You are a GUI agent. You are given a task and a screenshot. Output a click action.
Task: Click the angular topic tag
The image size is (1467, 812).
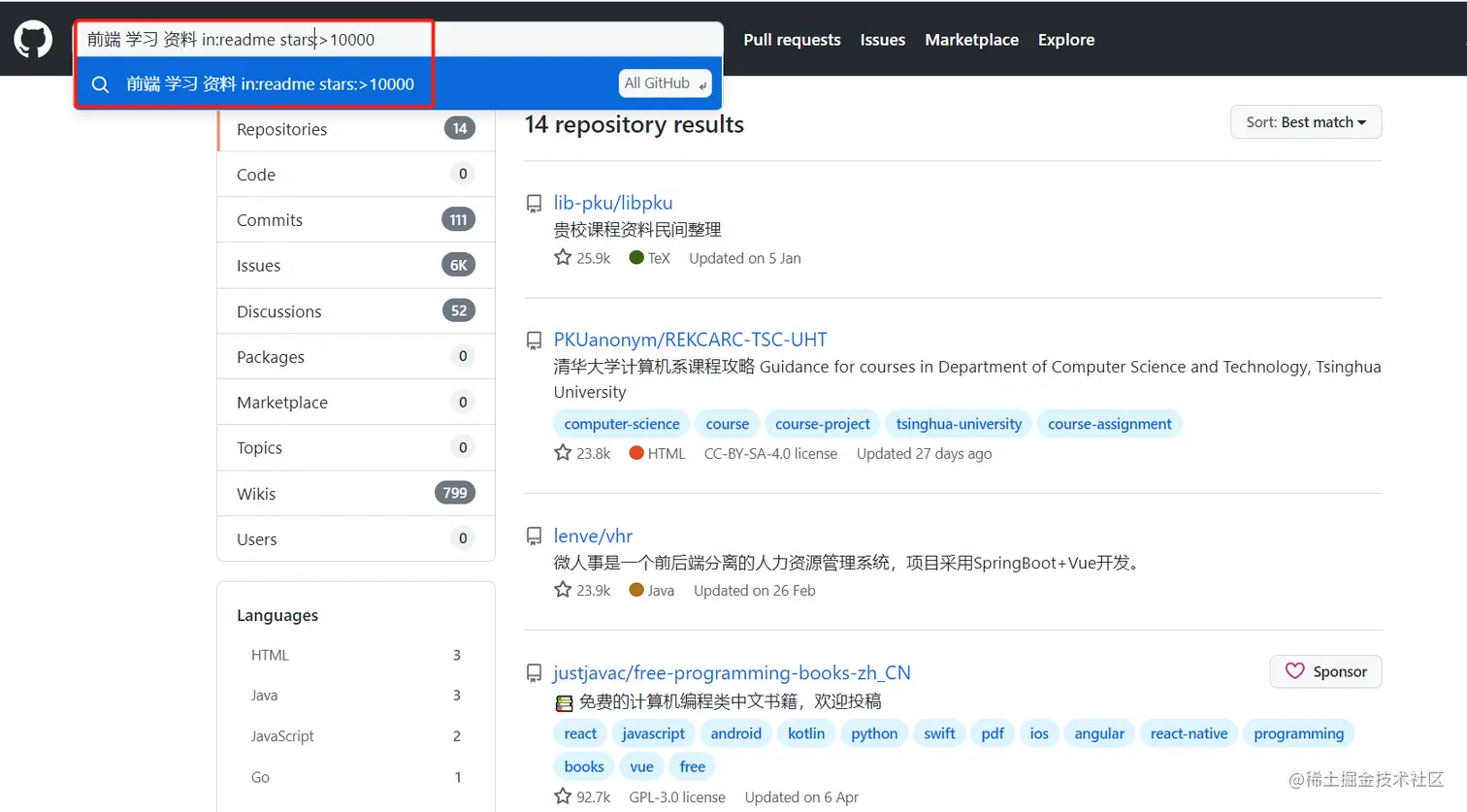[x=1099, y=733]
